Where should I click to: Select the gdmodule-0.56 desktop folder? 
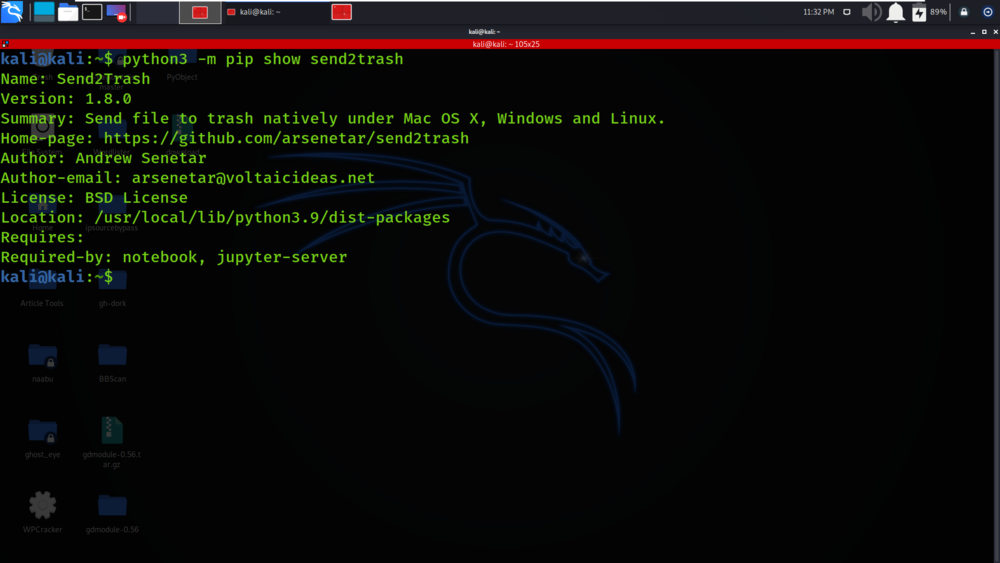pos(112,513)
